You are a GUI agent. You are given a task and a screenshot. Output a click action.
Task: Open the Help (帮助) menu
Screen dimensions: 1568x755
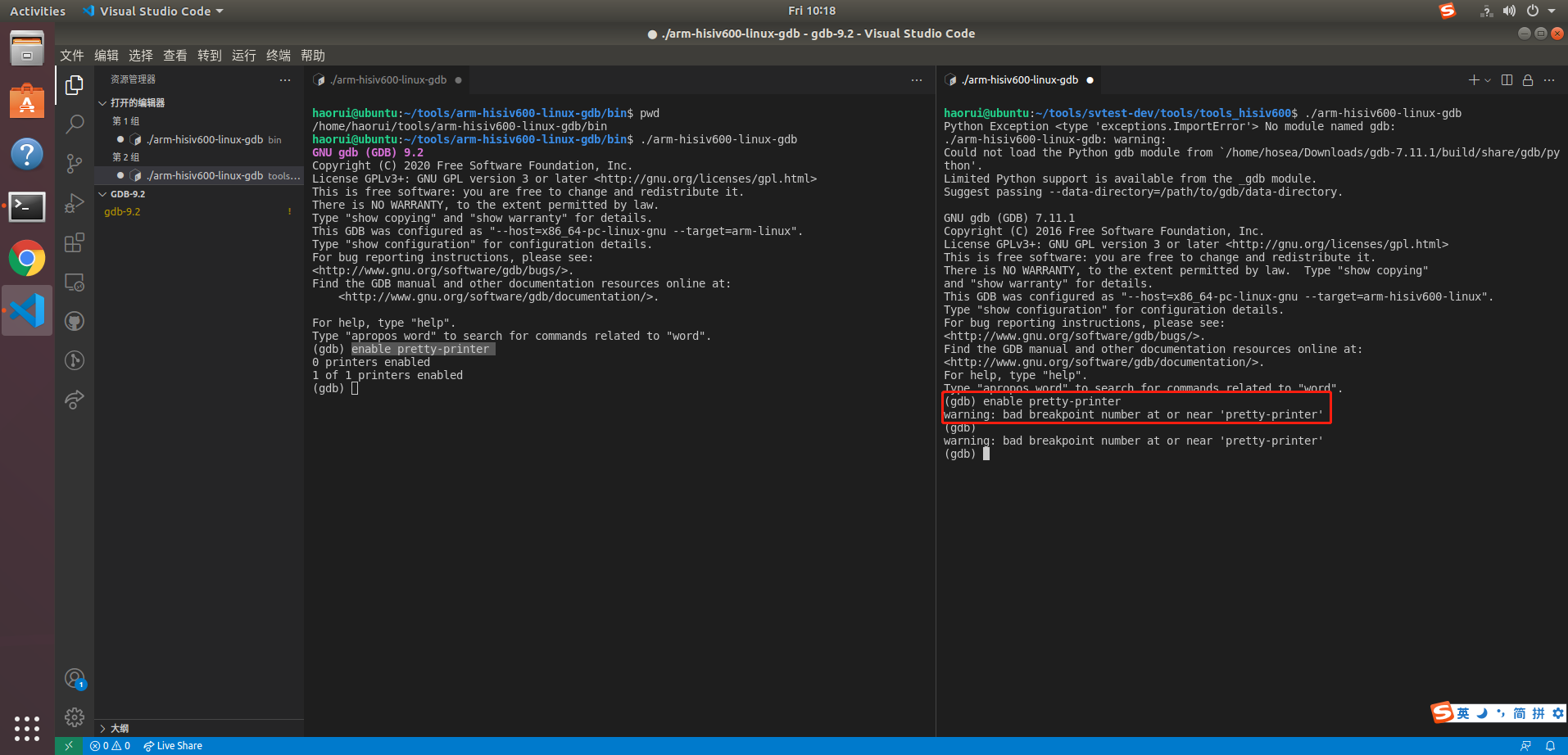[x=313, y=55]
